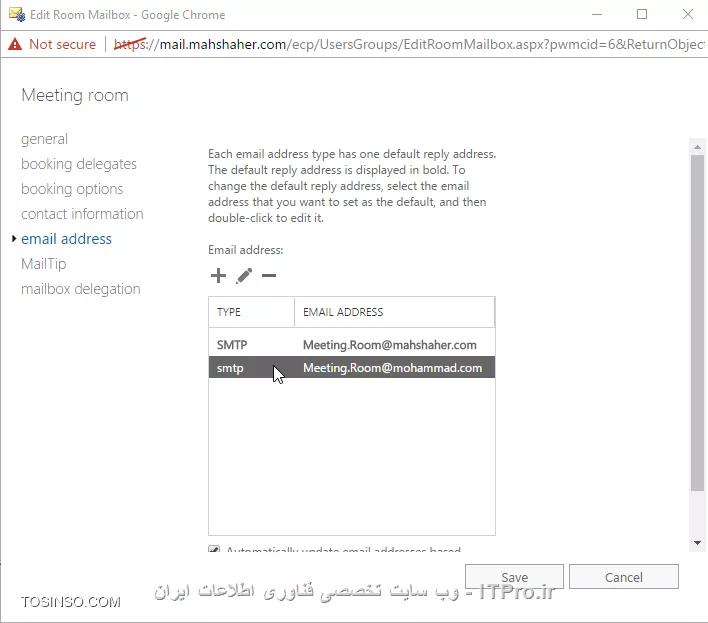This screenshot has width=708, height=623.
Task: Add a new email address with plus icon
Action: [218, 275]
